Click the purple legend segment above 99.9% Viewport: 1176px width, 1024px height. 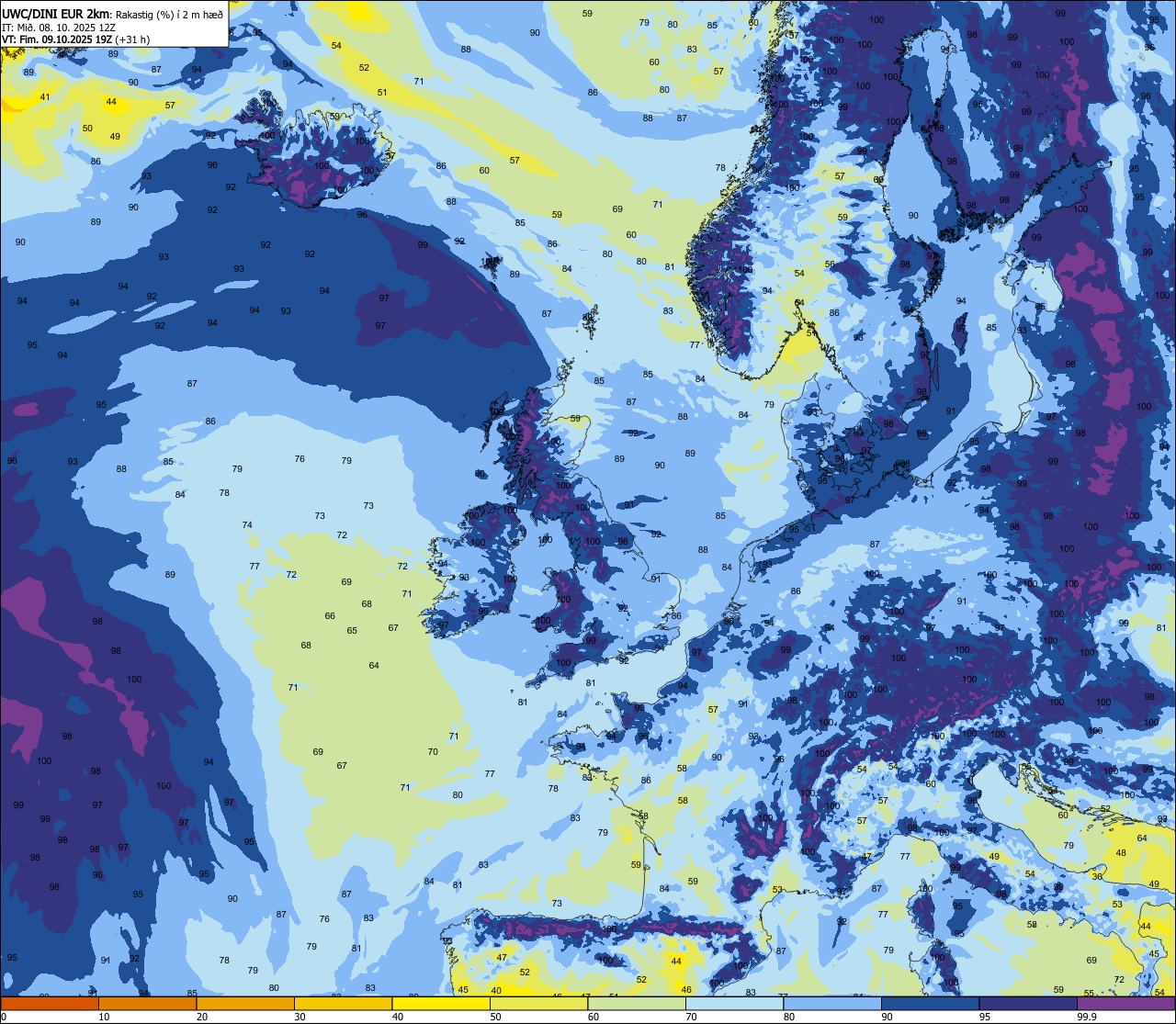click(x=1125, y=1004)
